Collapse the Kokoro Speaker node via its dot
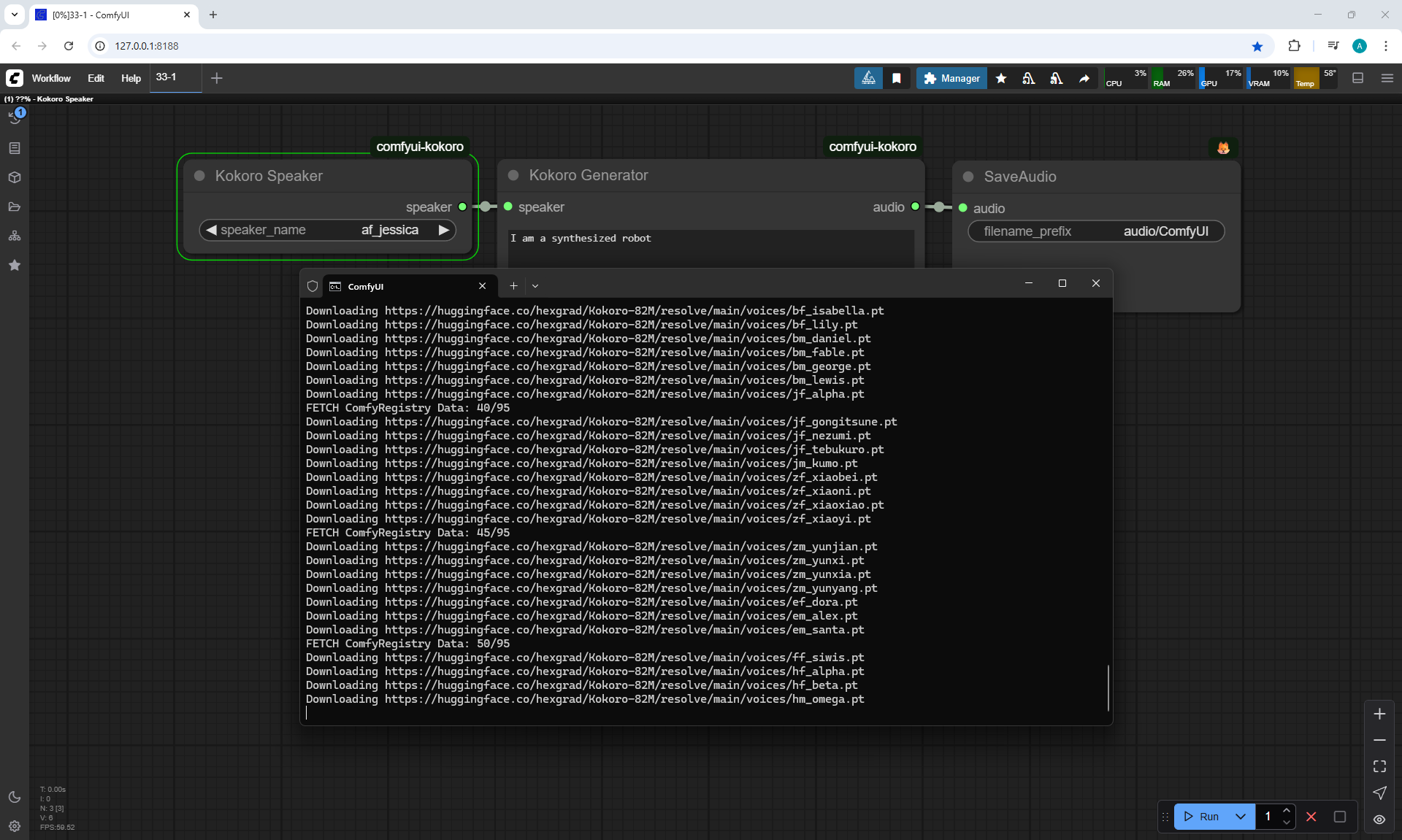The width and height of the screenshot is (1402, 840). click(x=199, y=176)
